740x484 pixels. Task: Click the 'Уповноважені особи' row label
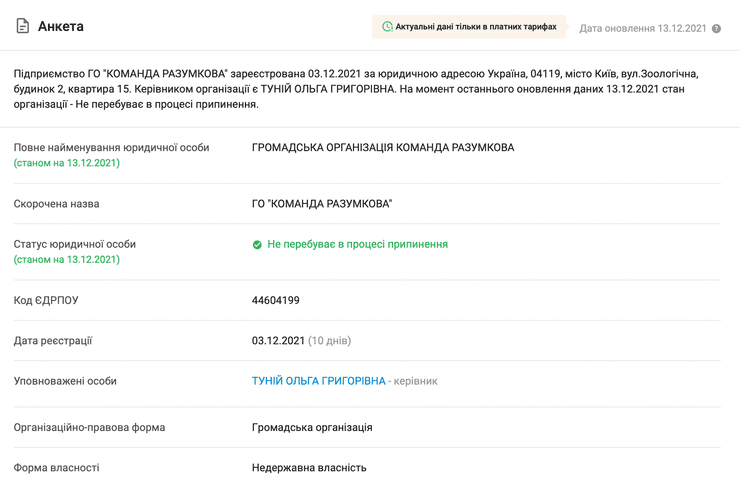point(65,381)
